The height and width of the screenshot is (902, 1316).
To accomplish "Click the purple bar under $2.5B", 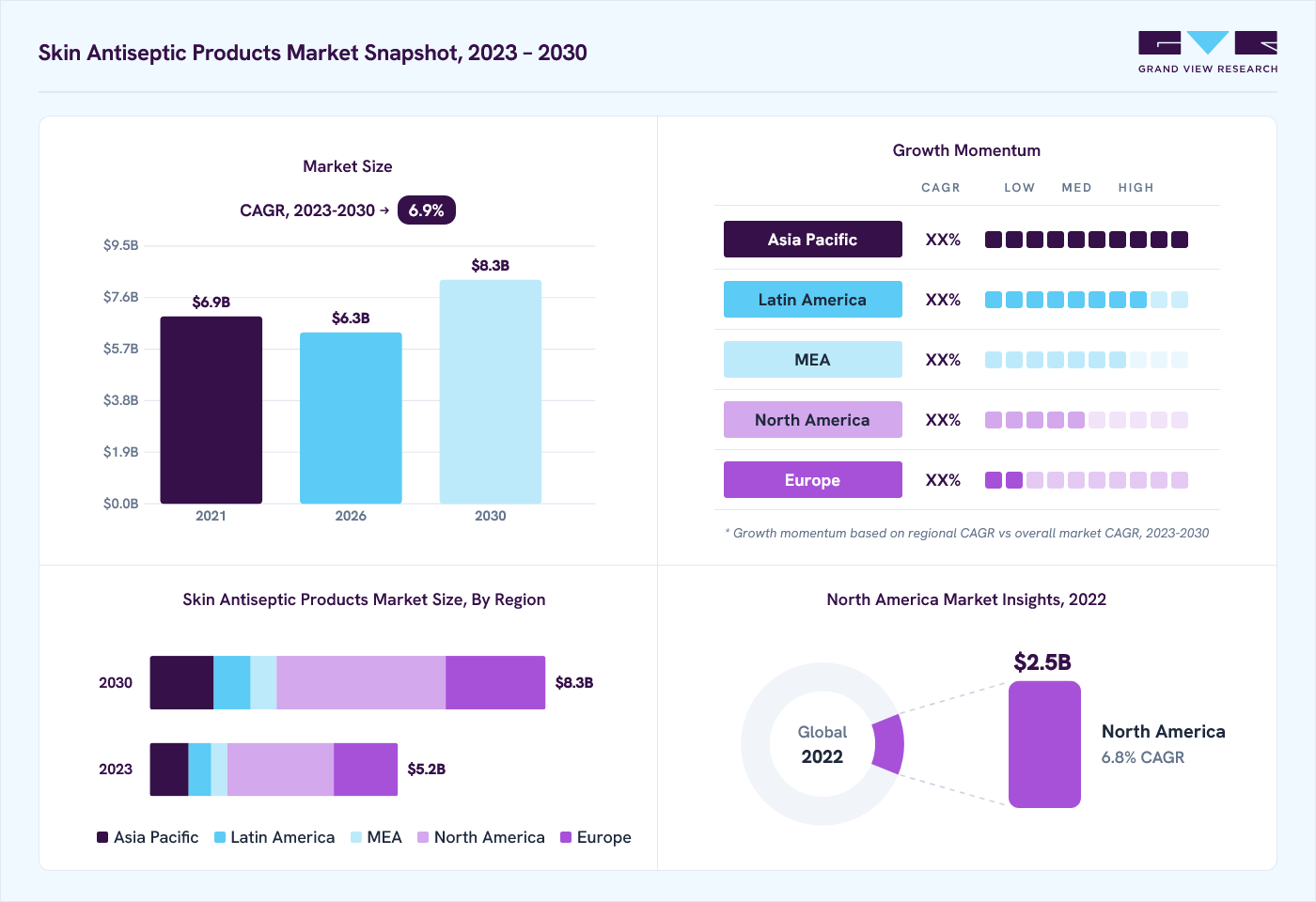I will [1044, 744].
